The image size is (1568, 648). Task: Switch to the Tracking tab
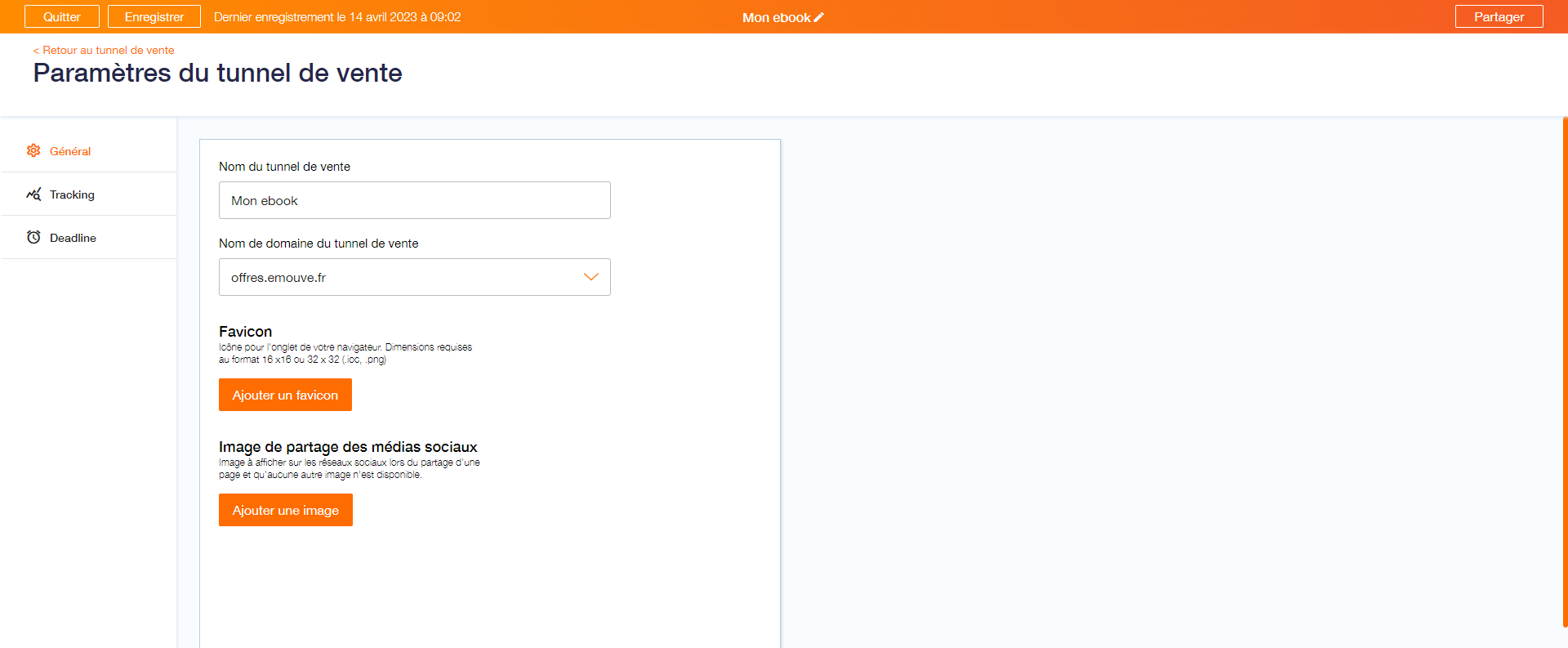[88, 194]
